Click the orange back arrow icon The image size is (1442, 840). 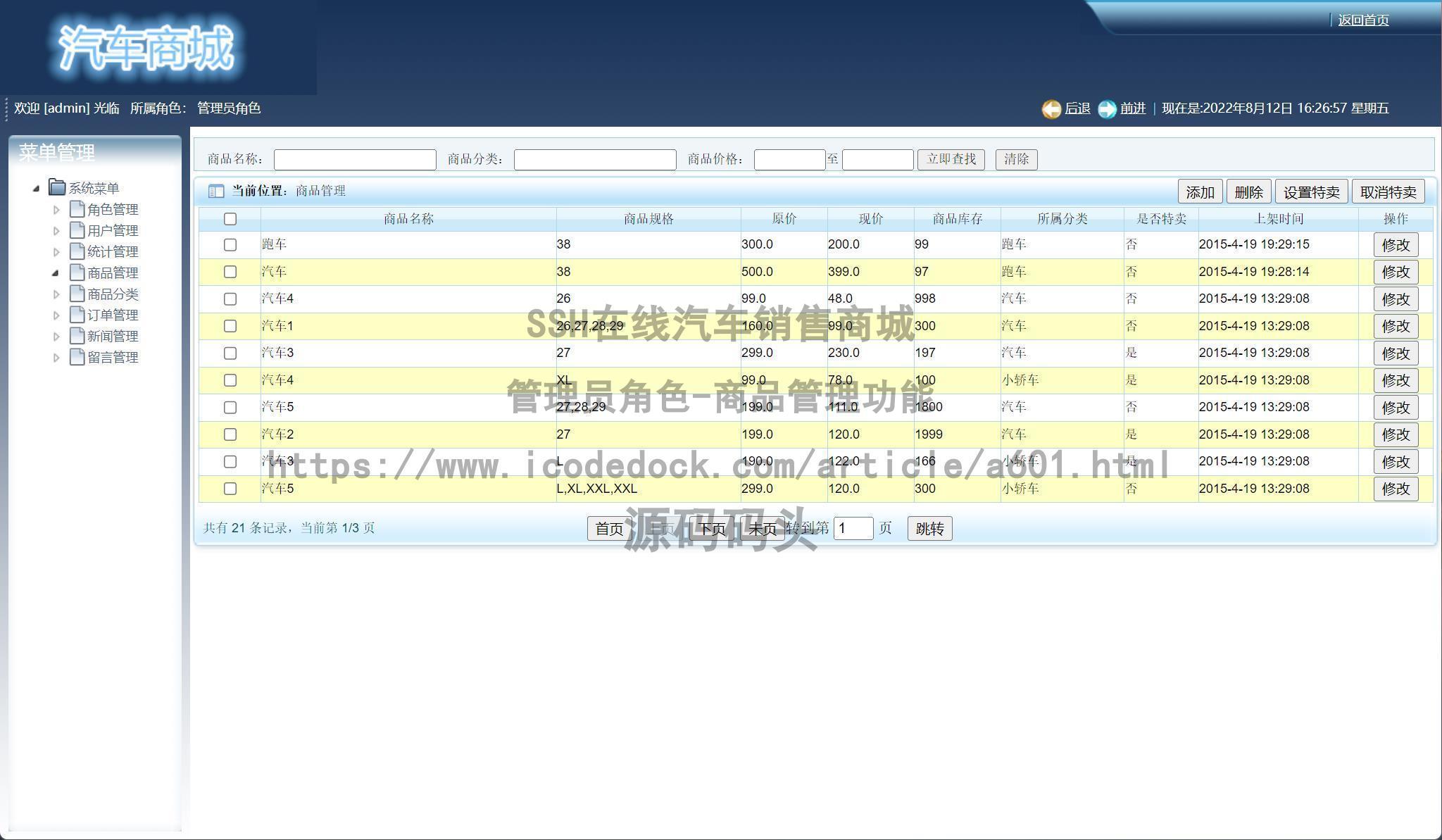(1051, 109)
